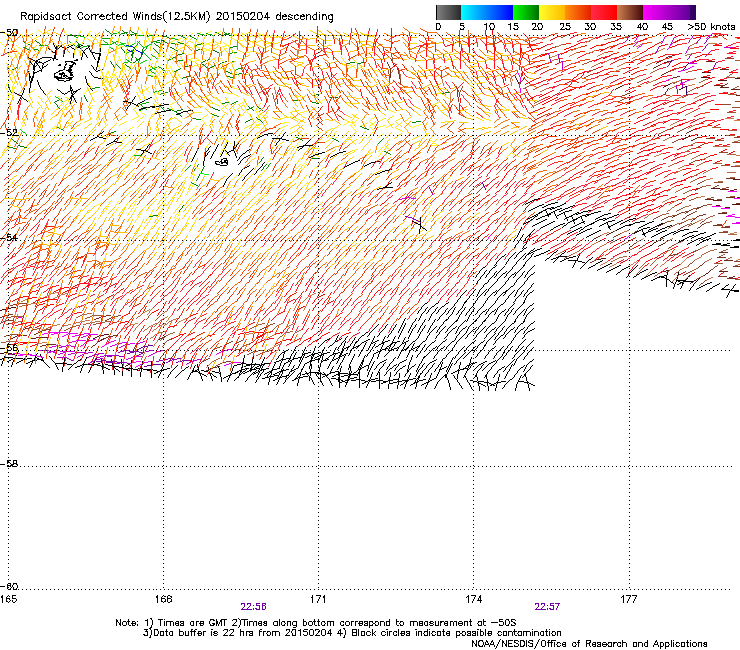Click the magenta-purple 40-50 knots legend segment

tap(669, 12)
